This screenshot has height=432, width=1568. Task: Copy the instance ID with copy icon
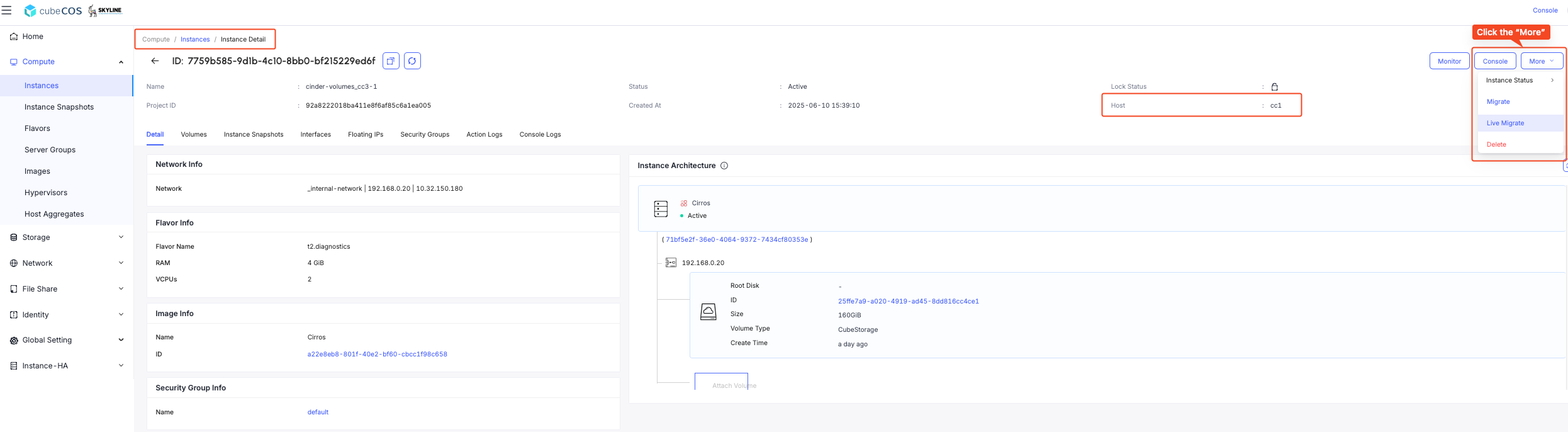point(391,61)
